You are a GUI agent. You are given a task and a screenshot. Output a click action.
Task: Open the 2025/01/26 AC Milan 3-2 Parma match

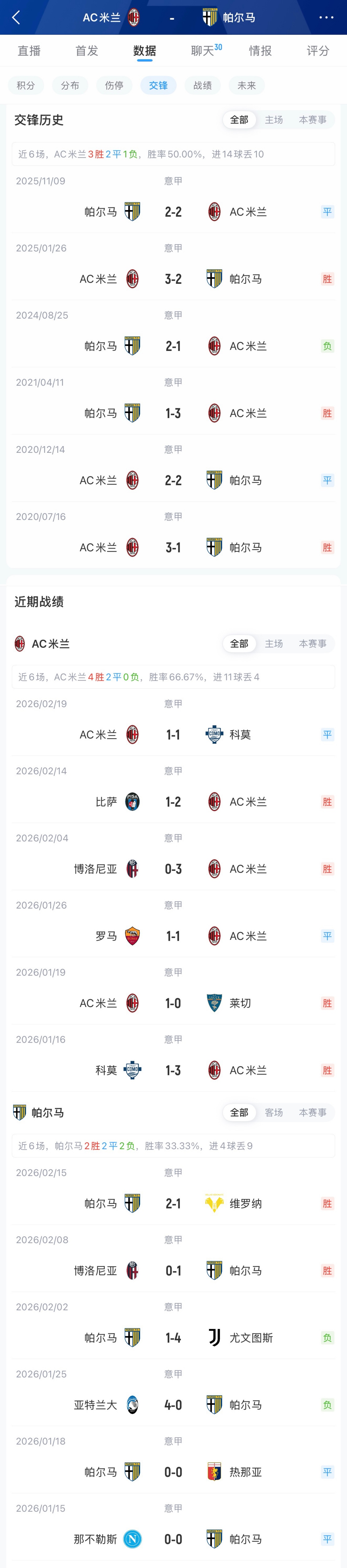coord(174,279)
